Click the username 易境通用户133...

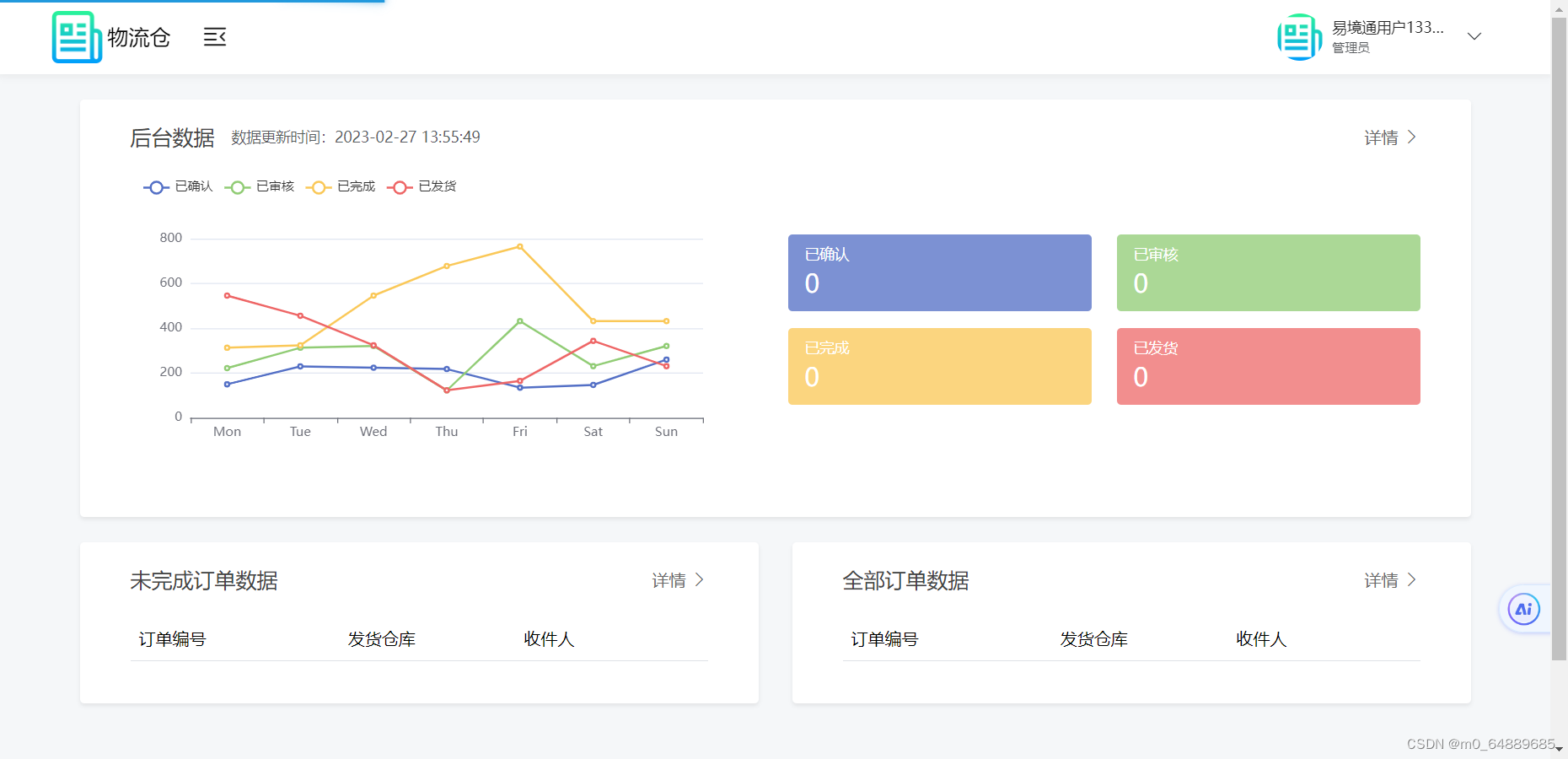click(1388, 28)
